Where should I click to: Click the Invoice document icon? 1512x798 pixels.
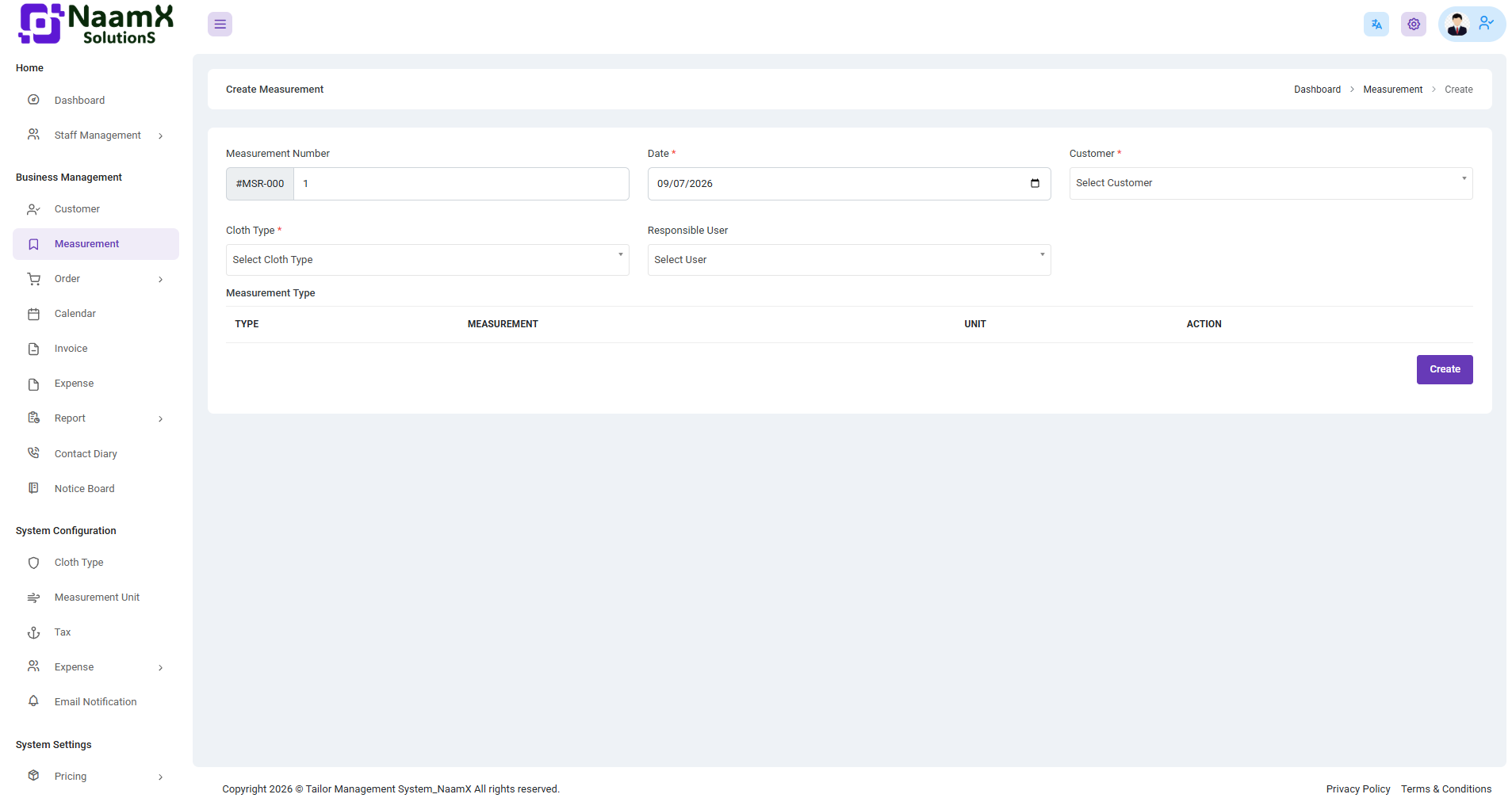pyautogui.click(x=33, y=349)
